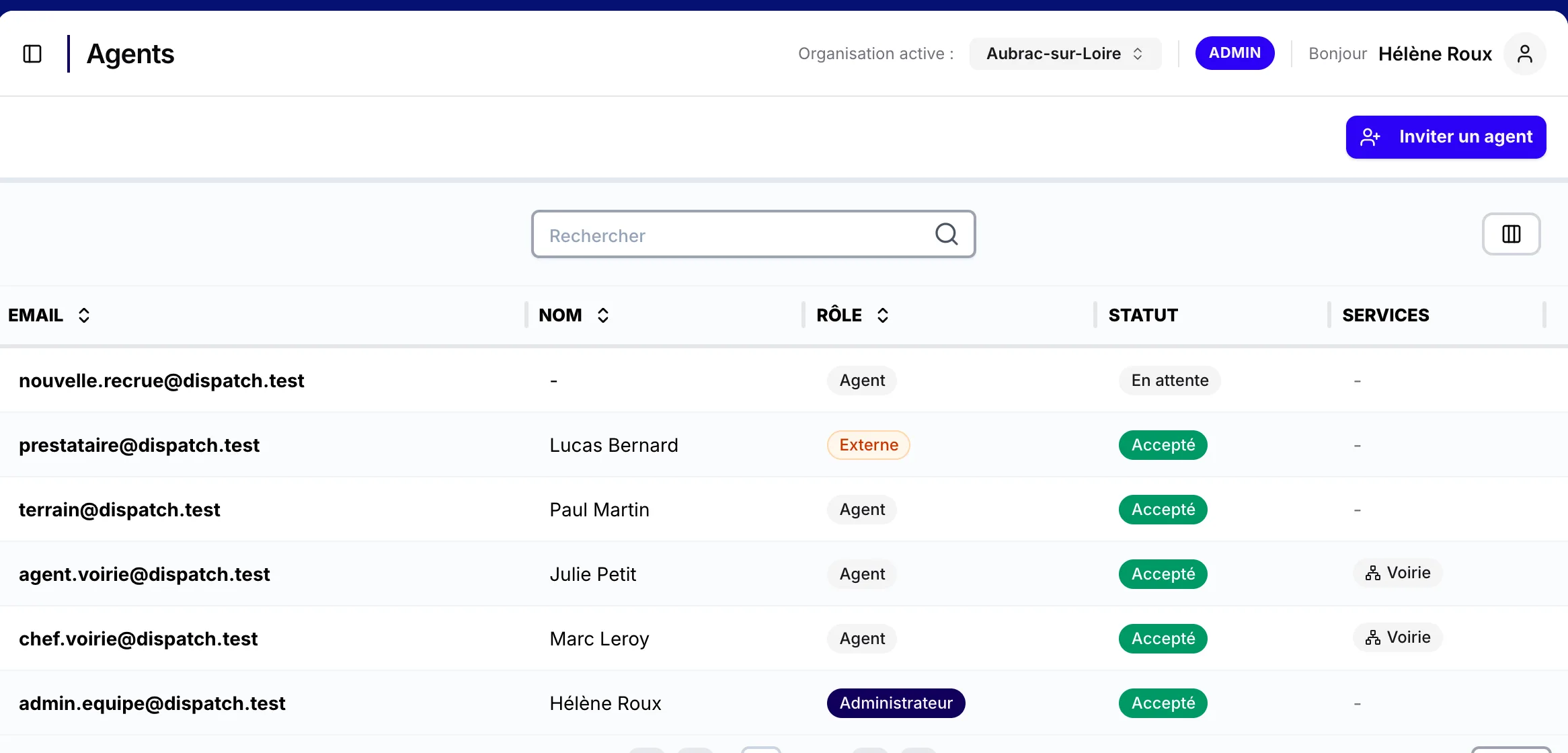Click the name Lucas Bernard

pos(614,445)
